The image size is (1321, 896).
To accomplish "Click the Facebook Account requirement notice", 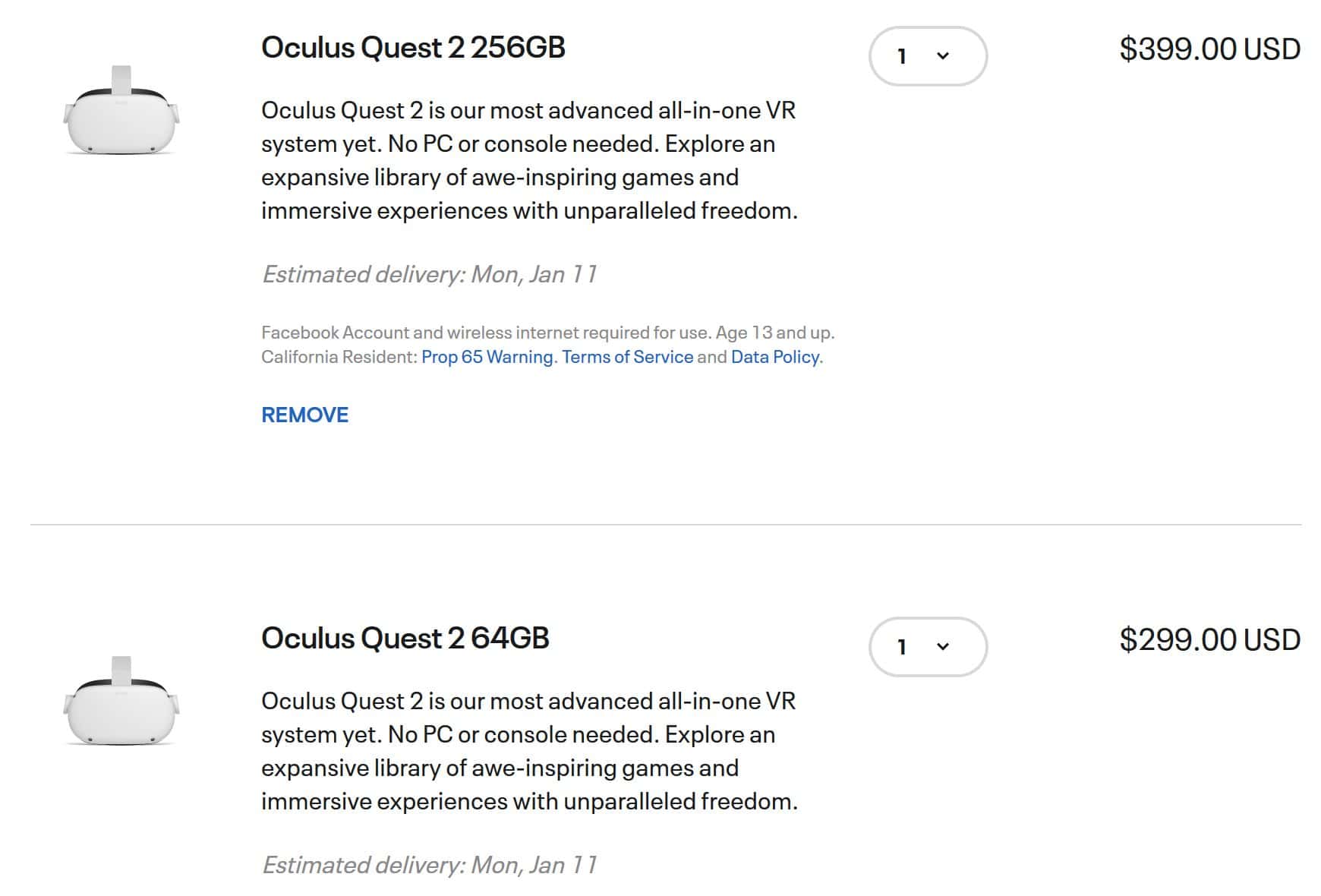I will point(547,333).
